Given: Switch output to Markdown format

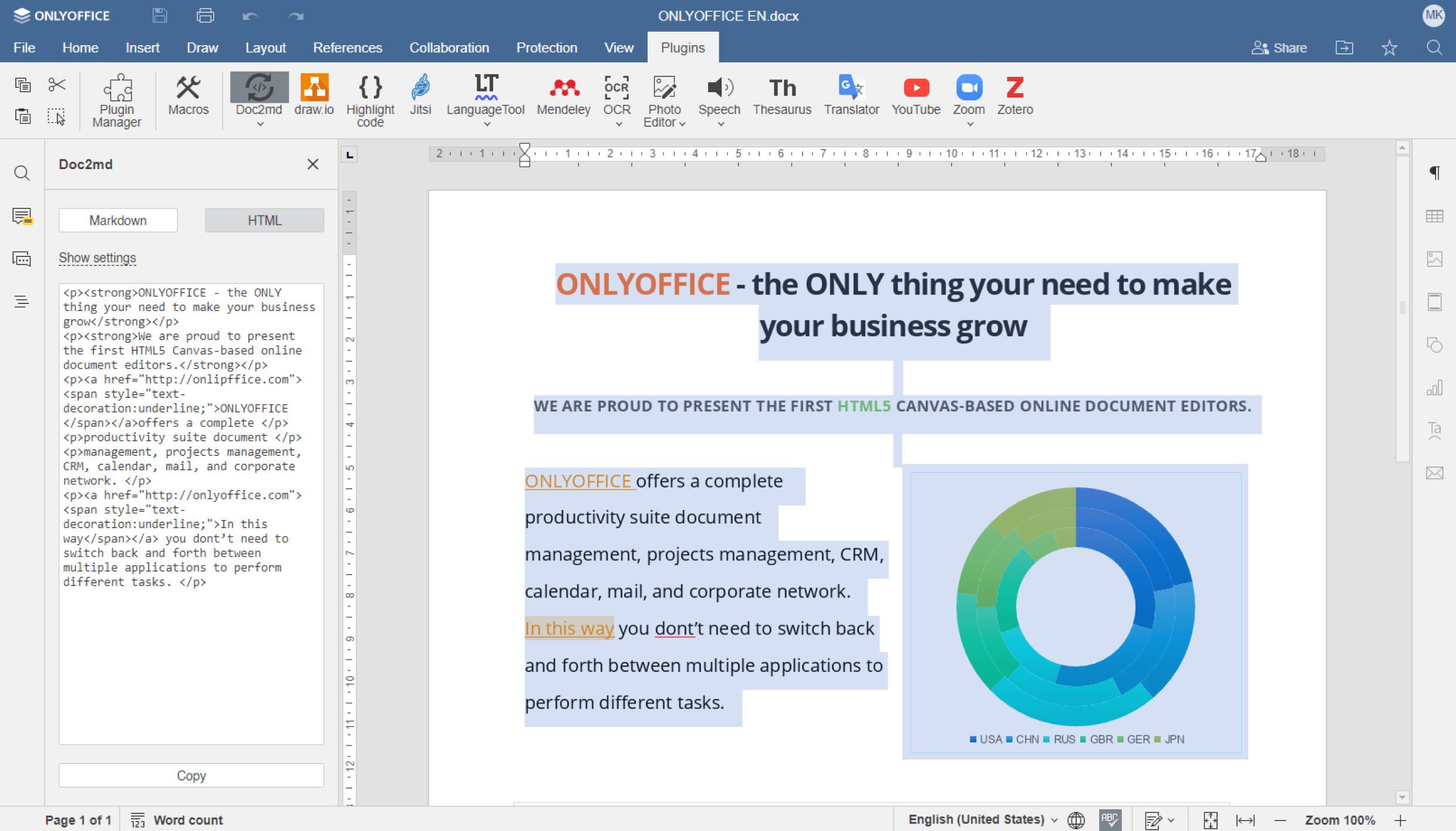Looking at the screenshot, I should pyautogui.click(x=118, y=220).
